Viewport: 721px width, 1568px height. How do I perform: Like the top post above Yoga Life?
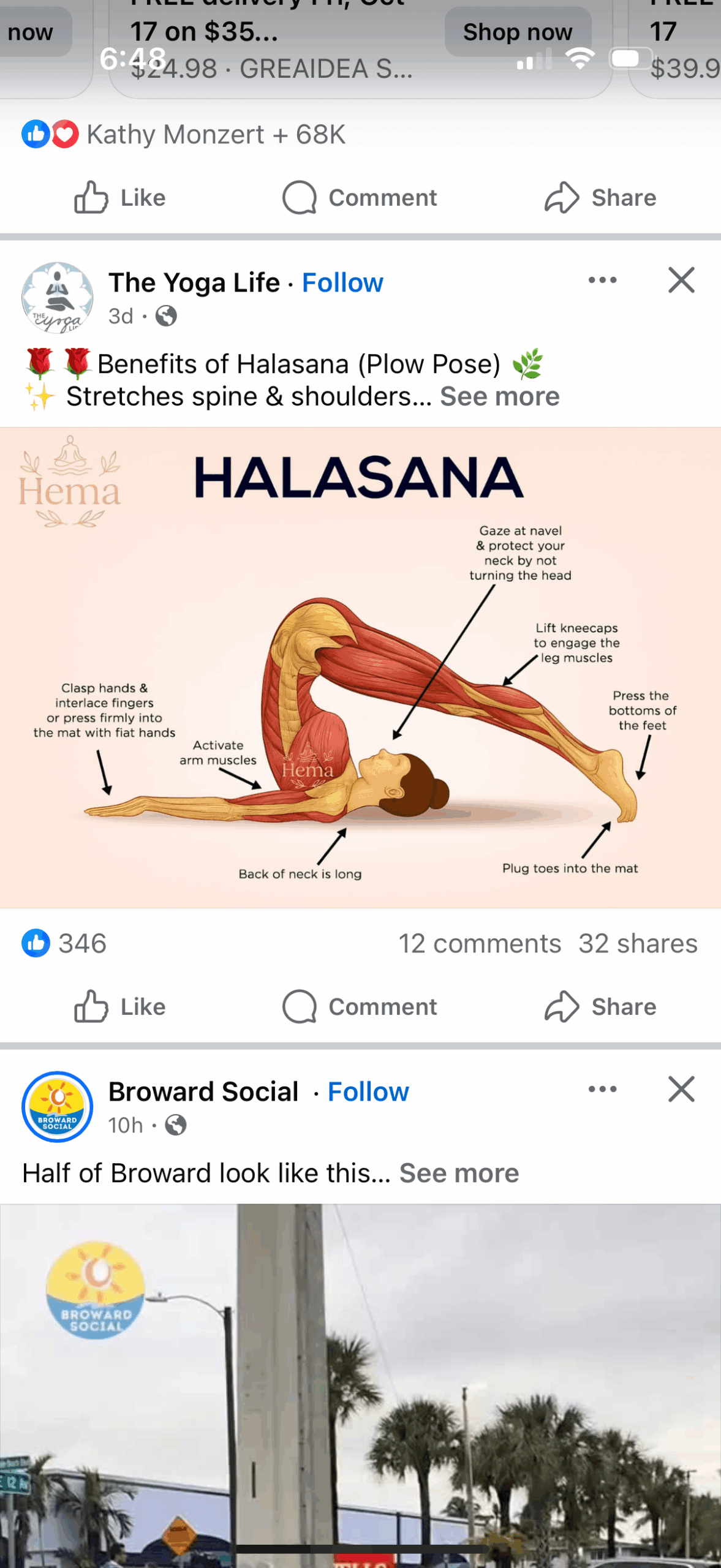point(119,198)
